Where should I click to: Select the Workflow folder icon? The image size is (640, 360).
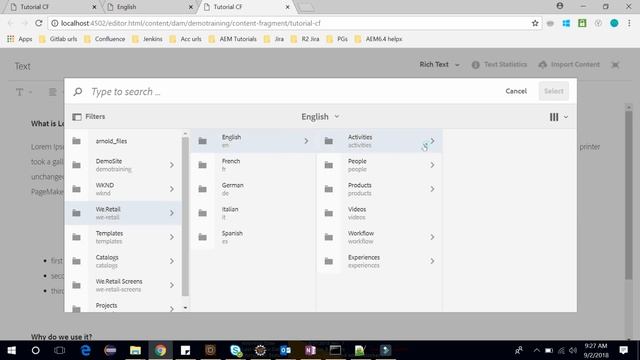point(329,237)
